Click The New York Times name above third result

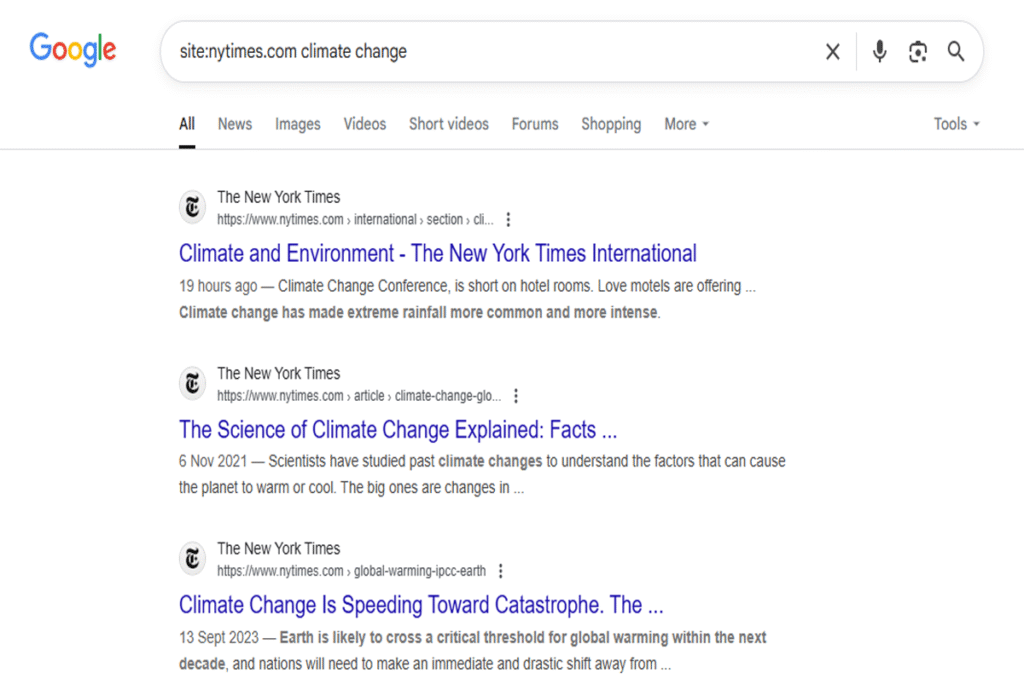coord(279,549)
